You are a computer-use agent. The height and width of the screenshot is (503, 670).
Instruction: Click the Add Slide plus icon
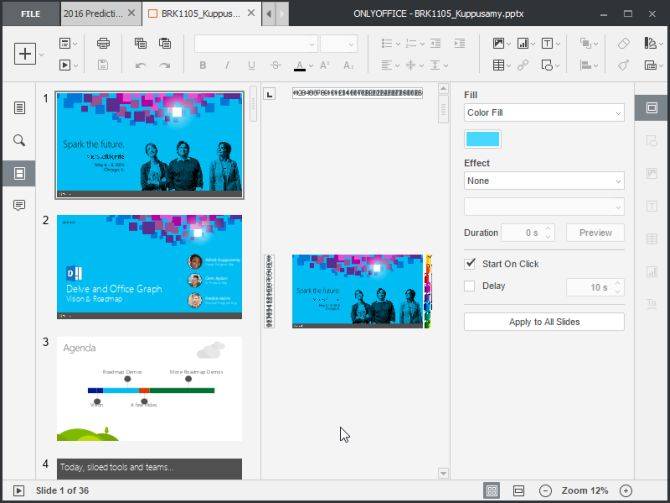pyautogui.click(x=25, y=54)
